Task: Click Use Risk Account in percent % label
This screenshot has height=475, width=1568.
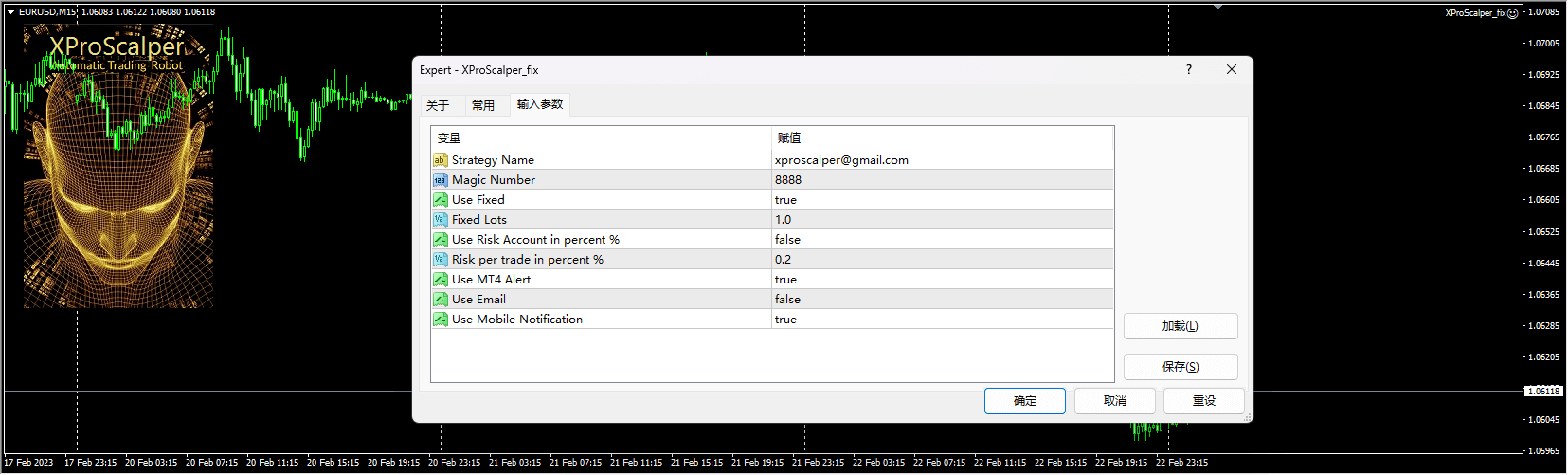Action: coord(535,240)
